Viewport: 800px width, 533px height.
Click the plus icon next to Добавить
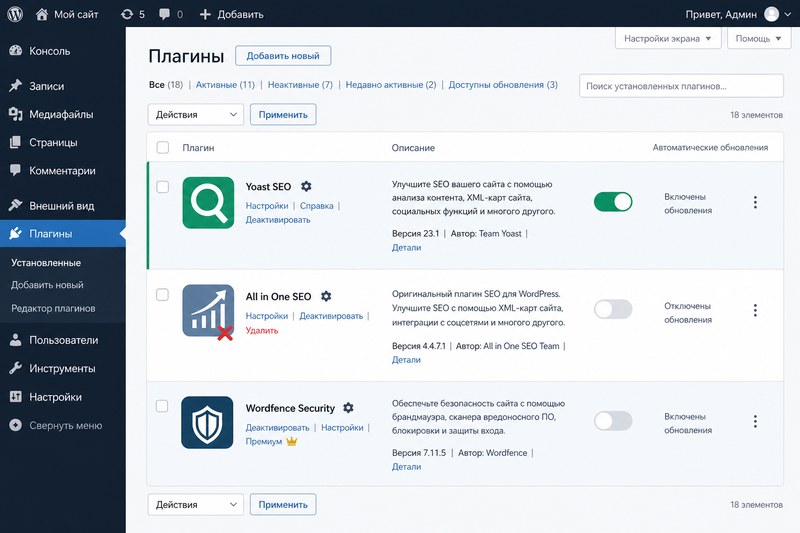[205, 14]
